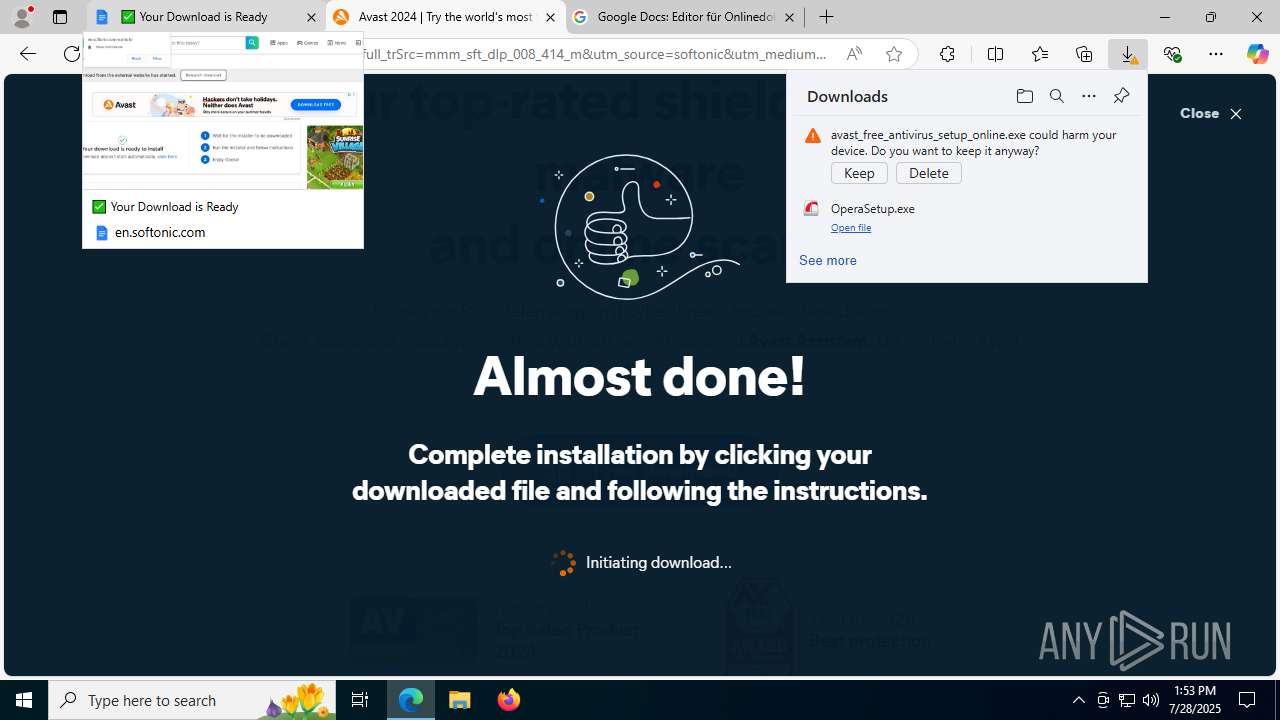Open File Explorer from the taskbar
1280x720 pixels.
pos(460,700)
